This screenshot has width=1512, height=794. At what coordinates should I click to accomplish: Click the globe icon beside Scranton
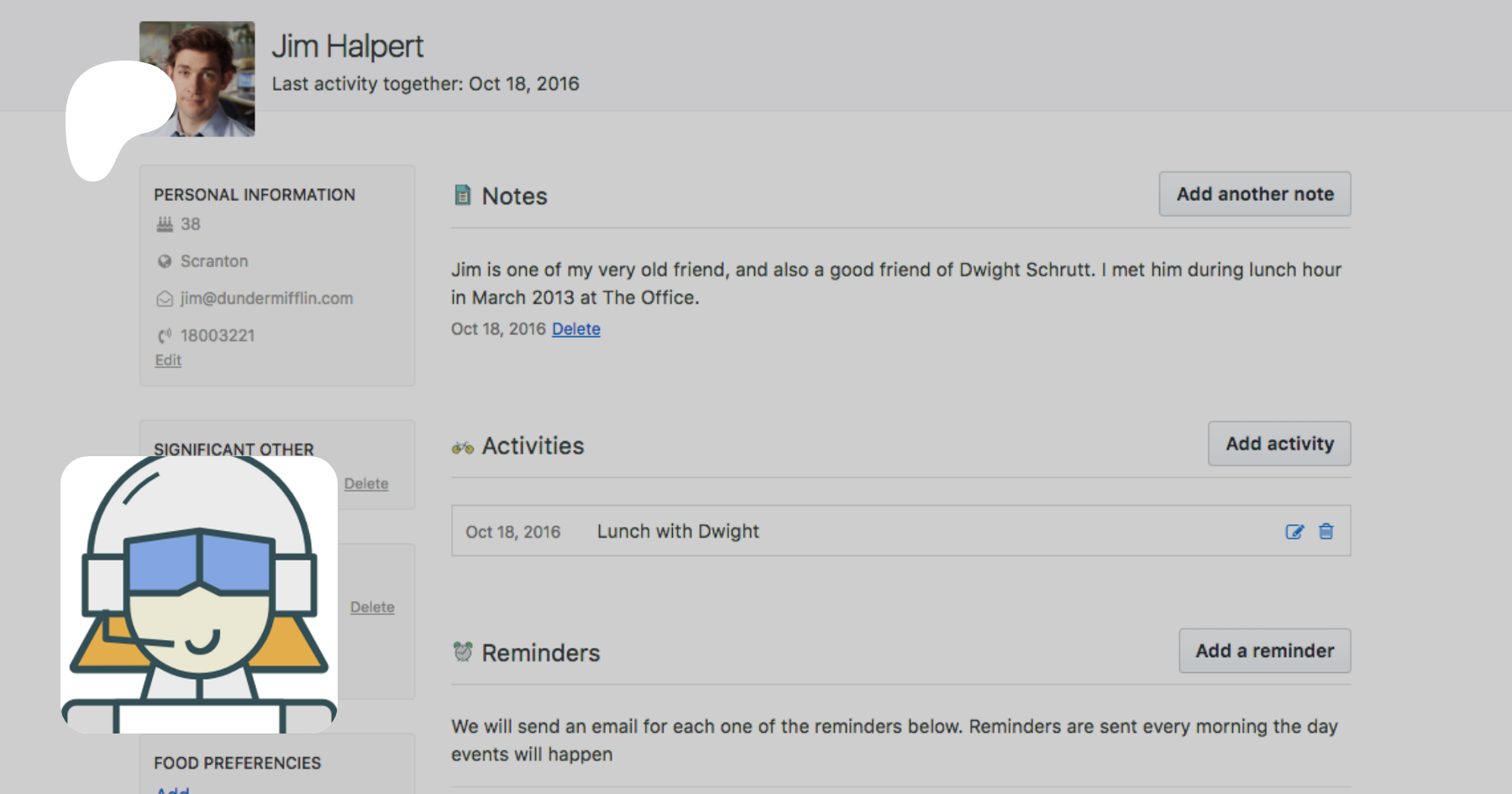pos(165,261)
